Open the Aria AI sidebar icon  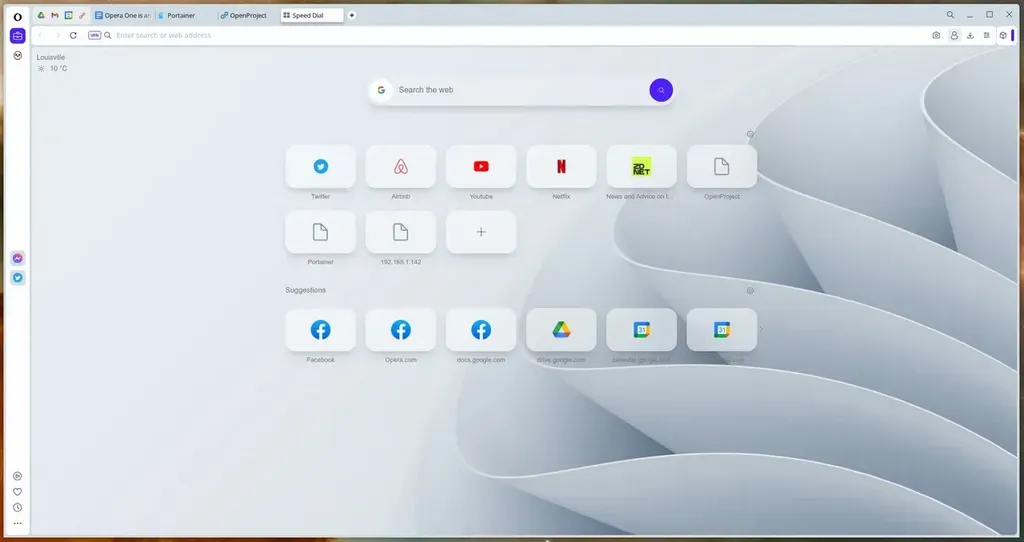click(x=18, y=56)
